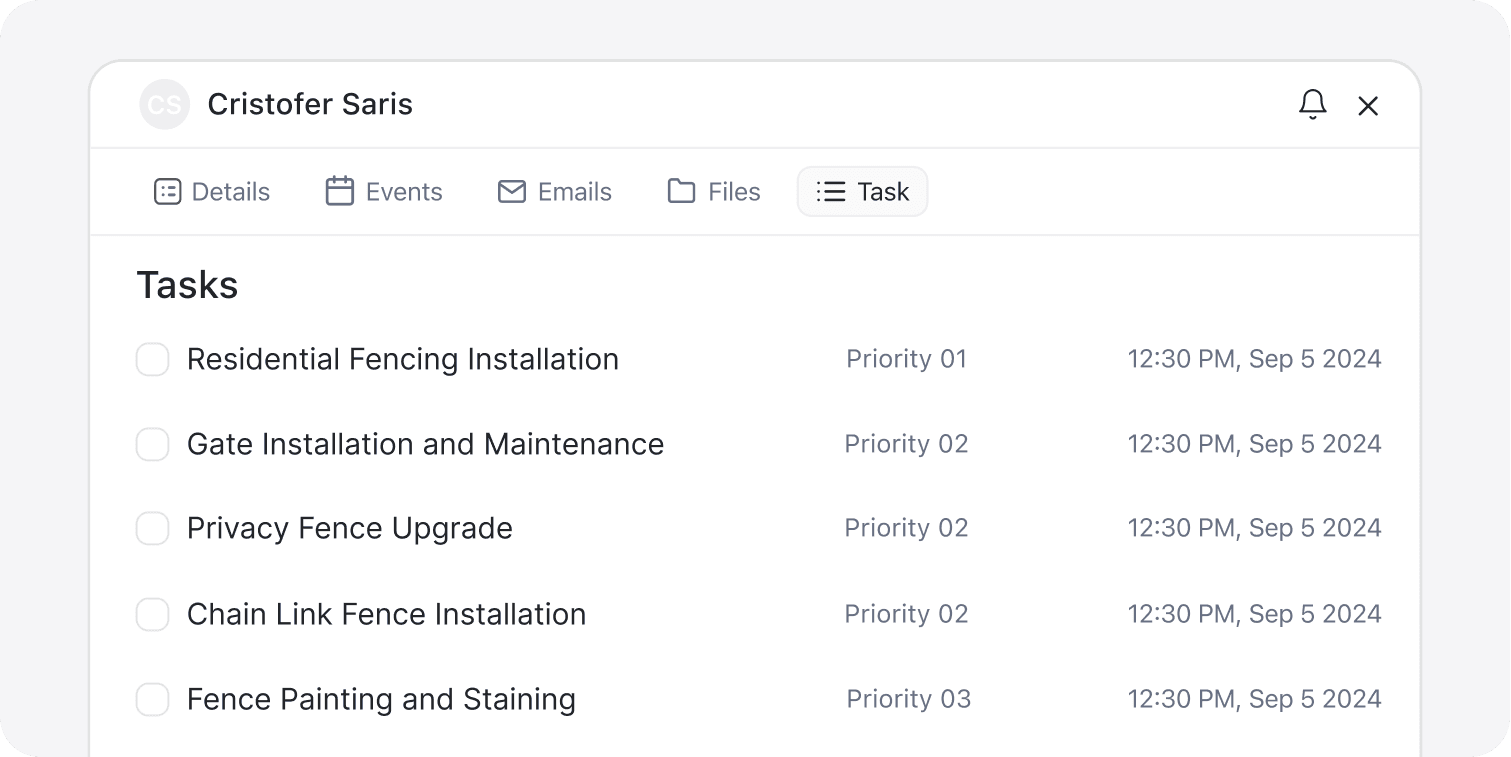Check the Residential Fencing Installation task

tap(152, 360)
